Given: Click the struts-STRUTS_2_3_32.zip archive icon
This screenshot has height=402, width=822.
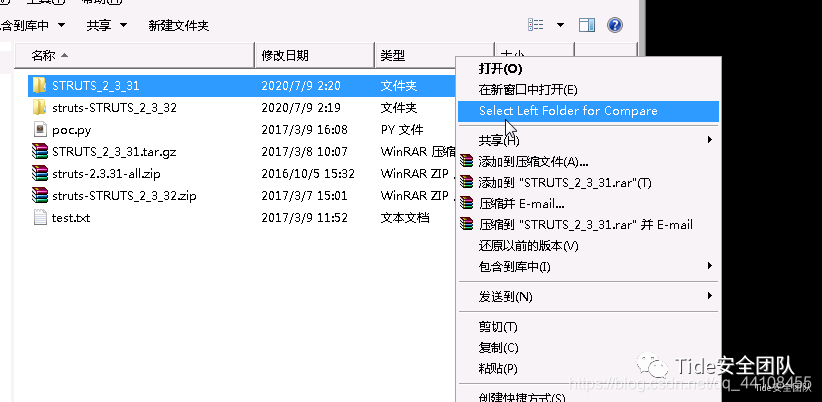Looking at the screenshot, I should [39, 195].
